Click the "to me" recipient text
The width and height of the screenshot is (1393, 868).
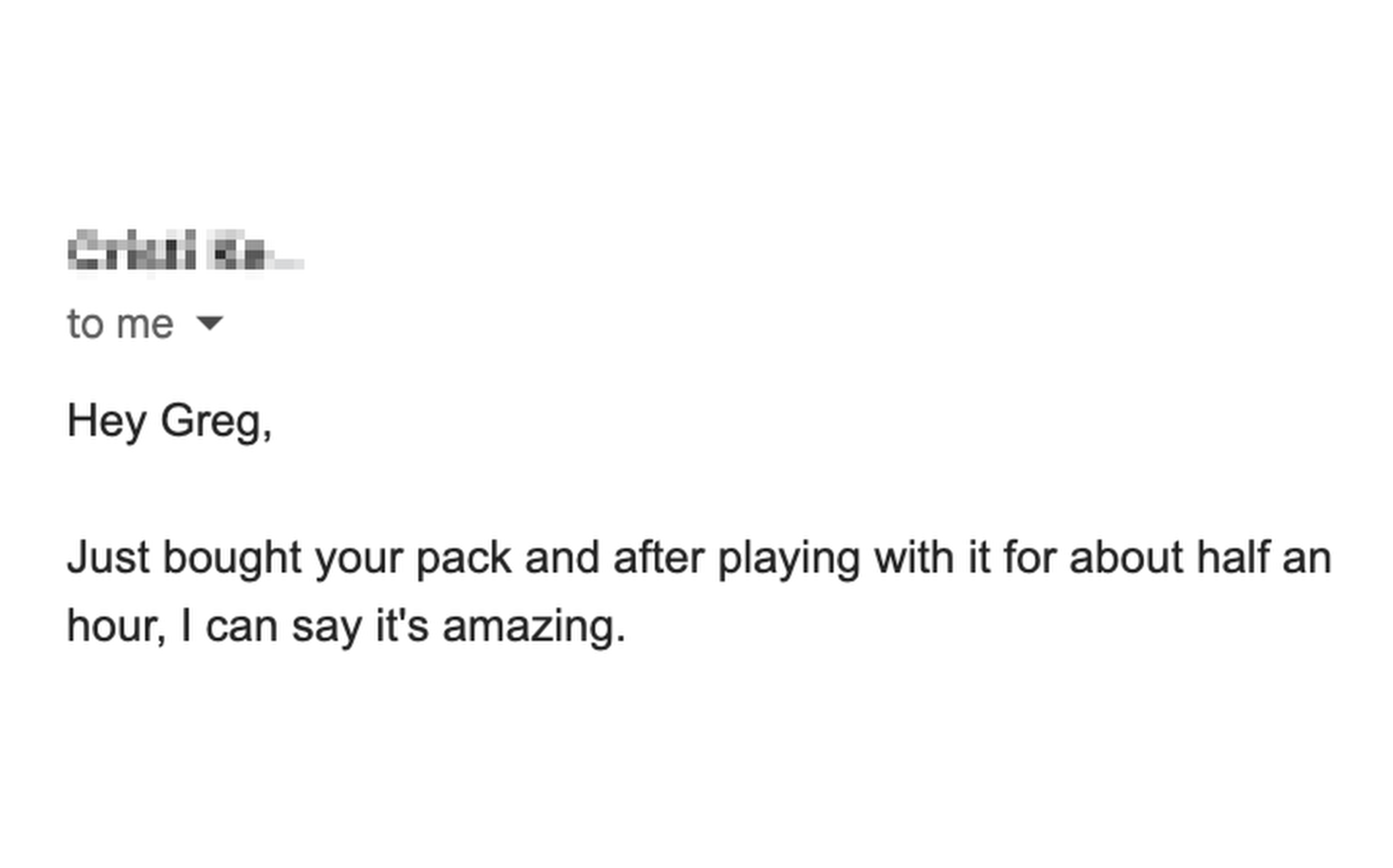[120, 324]
